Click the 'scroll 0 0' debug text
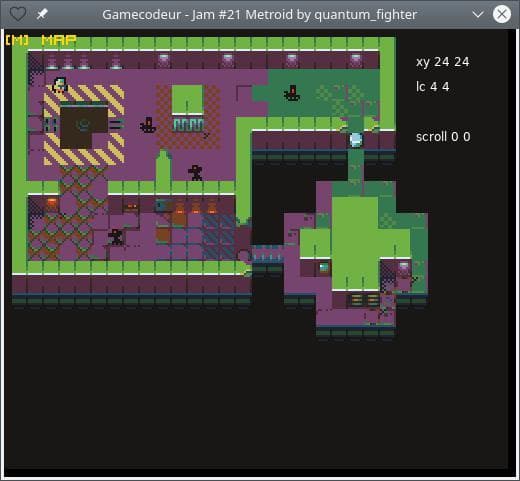This screenshot has height=481, width=520. coord(443,137)
